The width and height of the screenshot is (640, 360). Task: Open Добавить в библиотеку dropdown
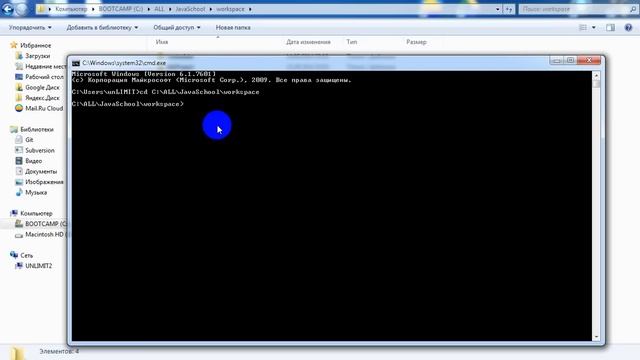[x=102, y=27]
